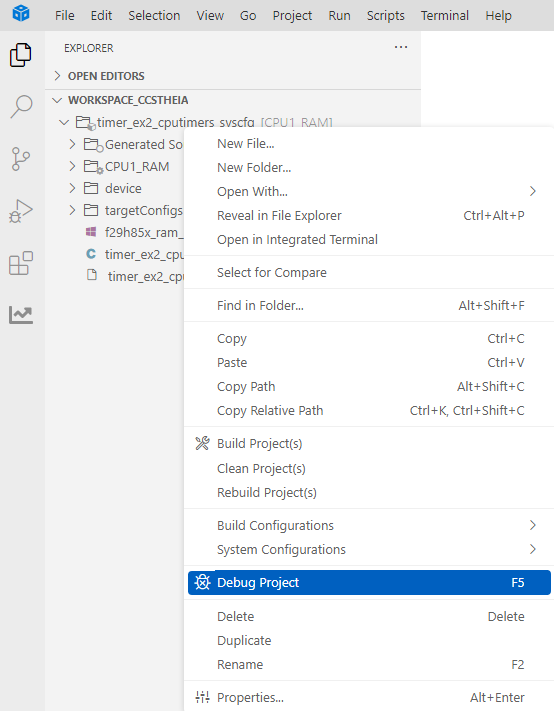Open the Terminal menu
This screenshot has height=711, width=554.
point(445,15)
